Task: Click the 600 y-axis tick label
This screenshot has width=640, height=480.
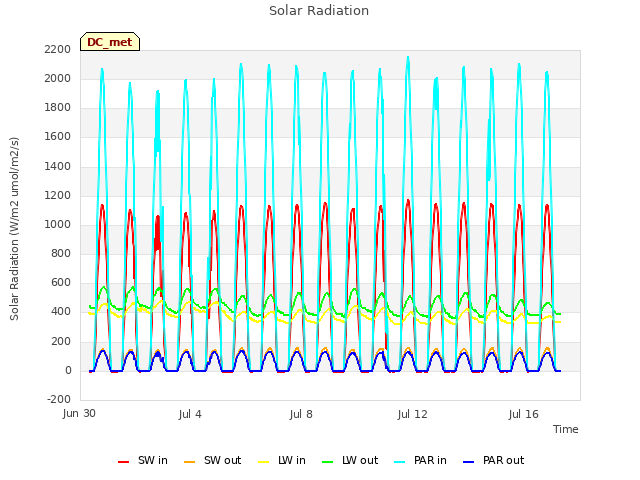Action: [61, 282]
